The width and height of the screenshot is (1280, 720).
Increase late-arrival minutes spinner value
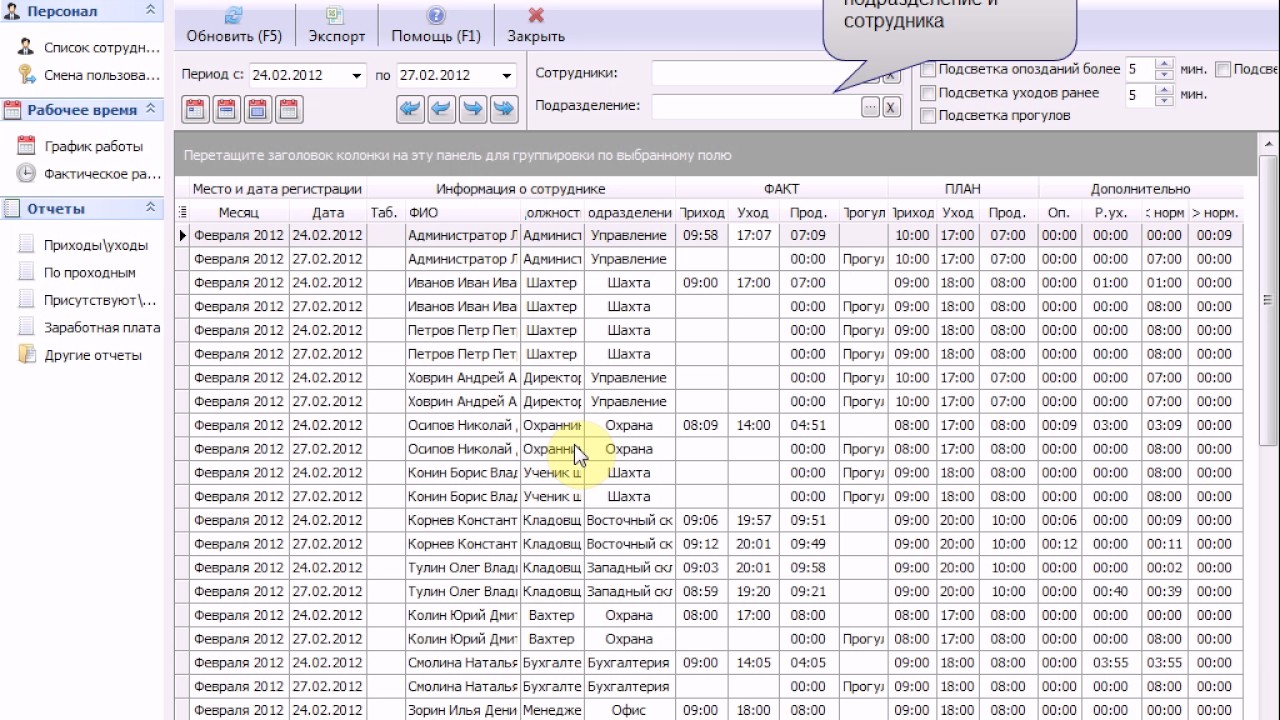1164,65
